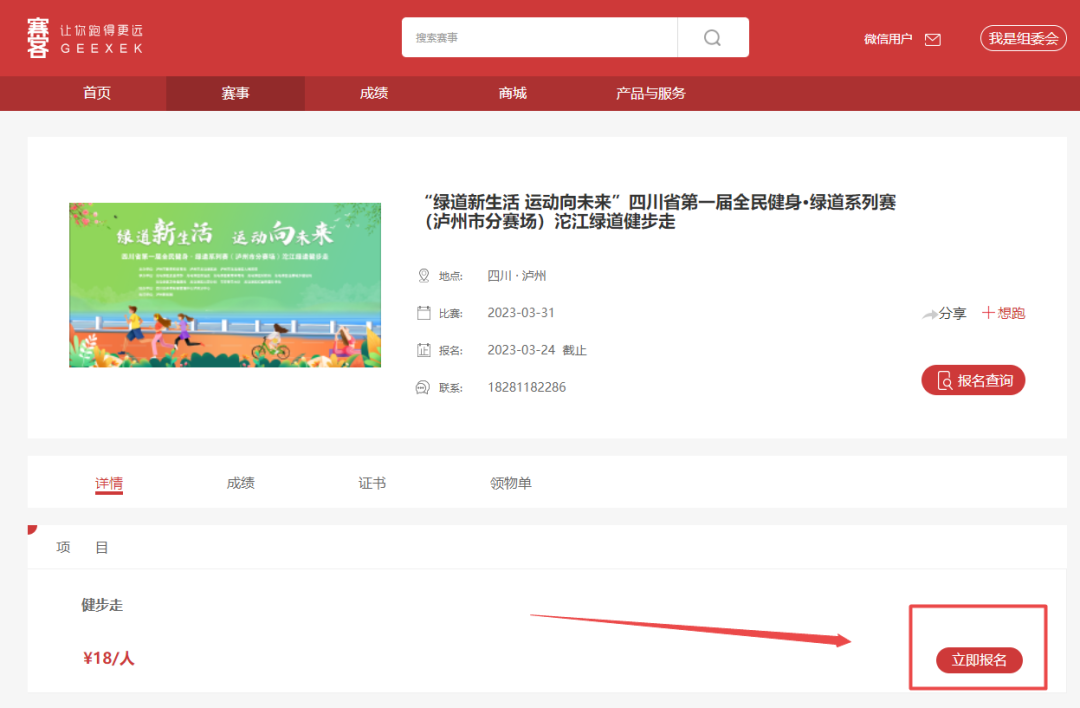Viewport: 1080px width, 708px height.
Task: Go to 商城 in navigation bar
Action: point(512,93)
